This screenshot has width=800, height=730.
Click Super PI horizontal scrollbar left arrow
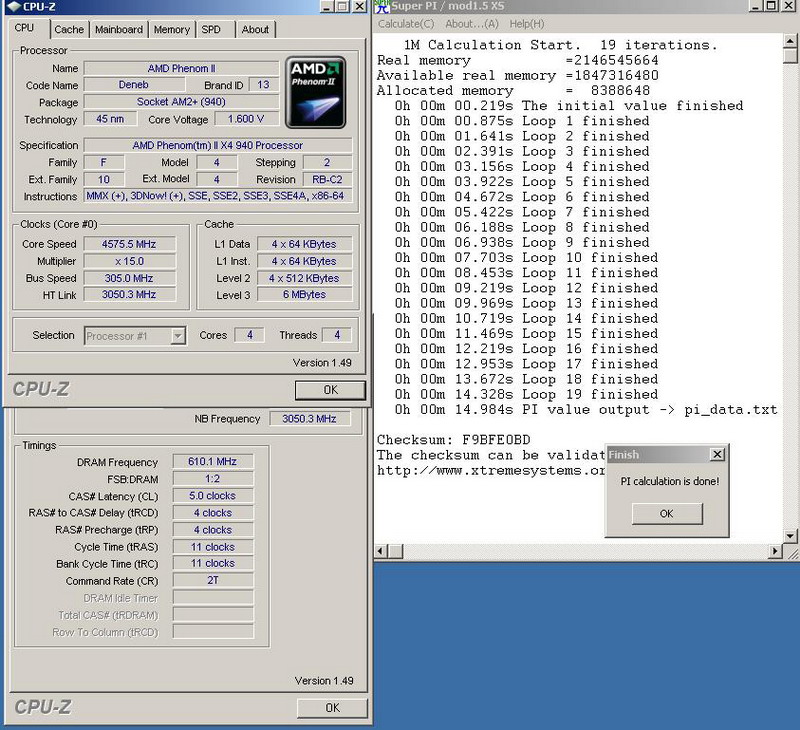[x=381, y=551]
